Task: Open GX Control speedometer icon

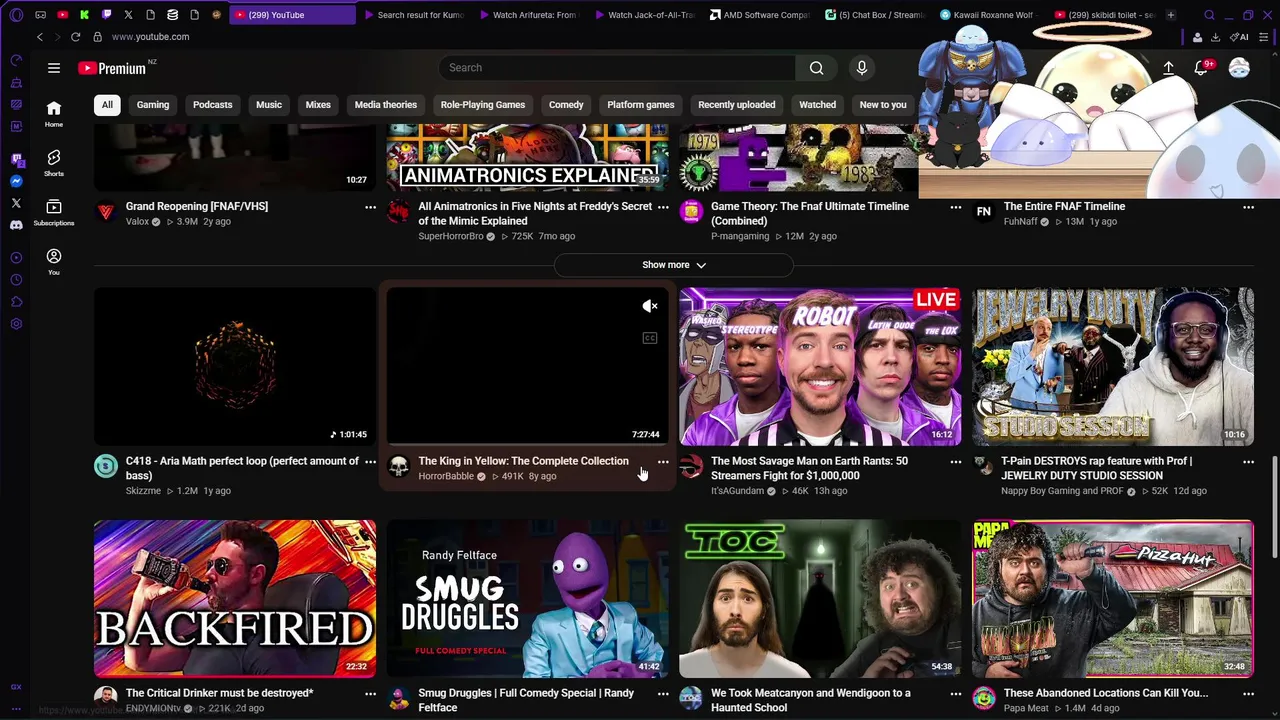Action: pos(16,60)
